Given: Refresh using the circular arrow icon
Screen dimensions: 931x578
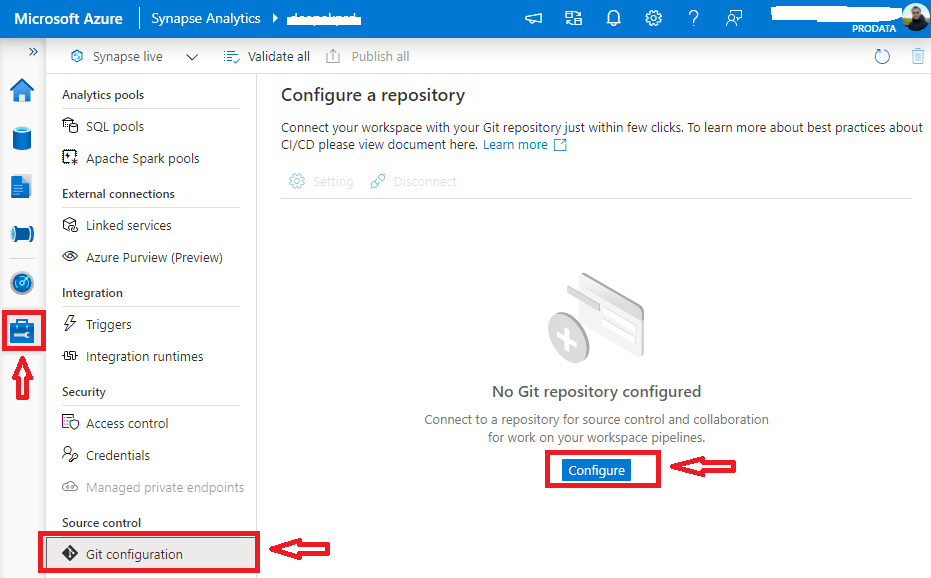Looking at the screenshot, I should pyautogui.click(x=881, y=57).
